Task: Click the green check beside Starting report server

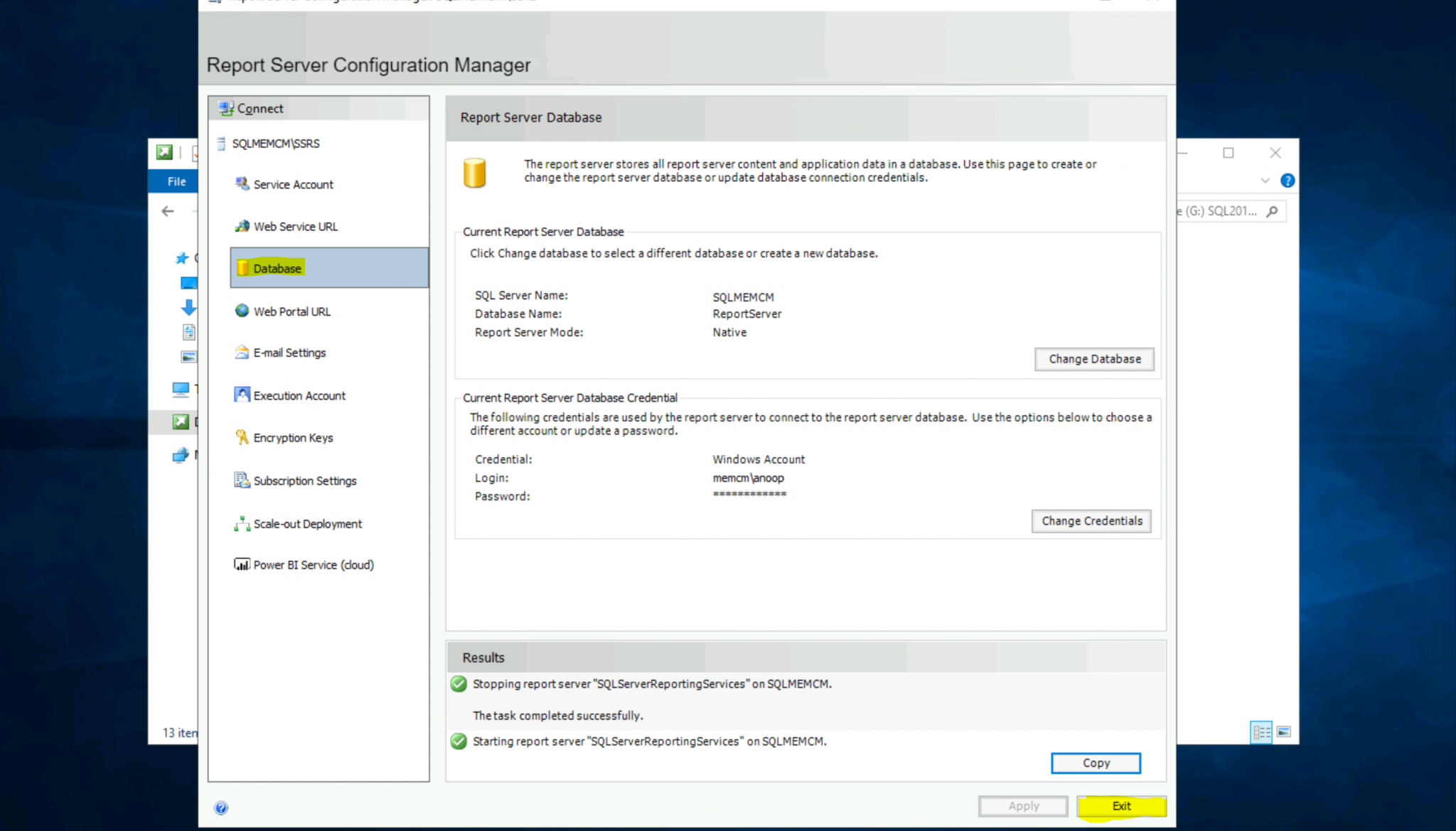Action: 459,741
